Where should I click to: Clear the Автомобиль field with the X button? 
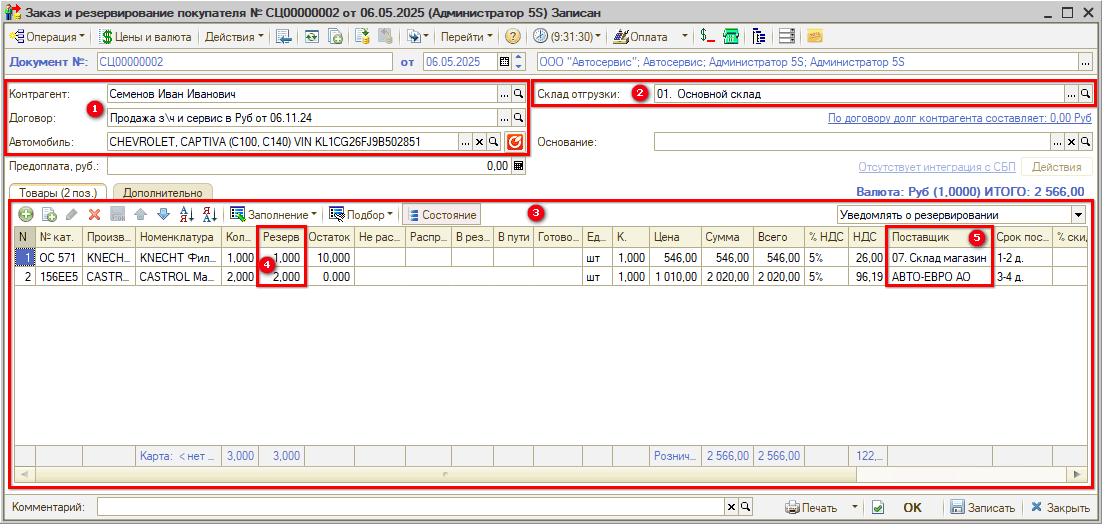479,142
